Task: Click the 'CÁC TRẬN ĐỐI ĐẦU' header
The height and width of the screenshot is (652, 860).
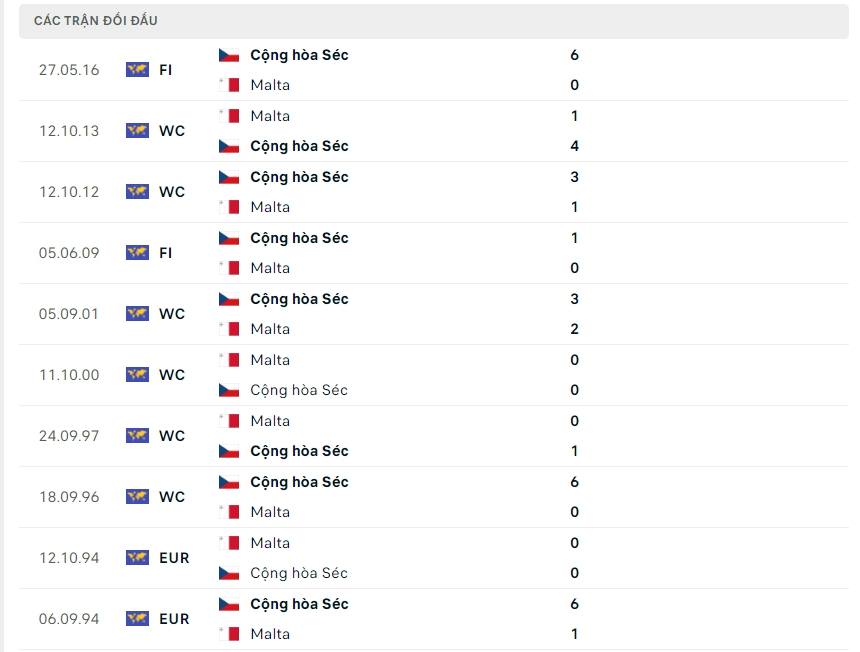Action: click(x=96, y=21)
